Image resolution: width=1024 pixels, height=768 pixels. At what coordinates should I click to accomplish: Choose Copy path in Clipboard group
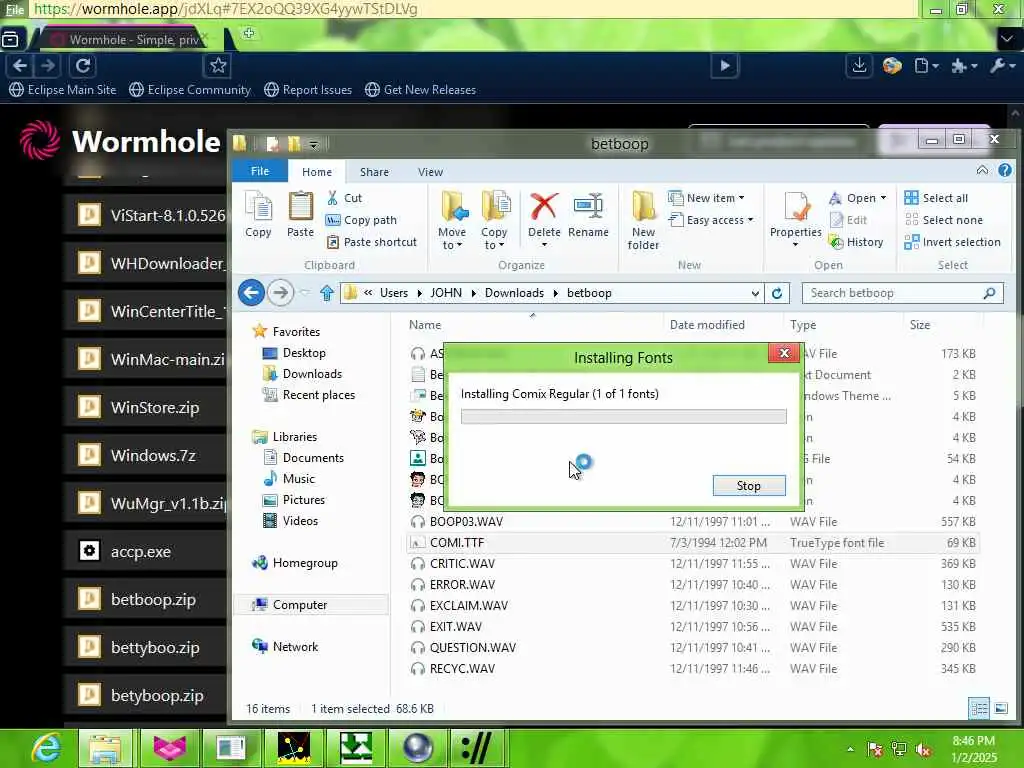[361, 220]
